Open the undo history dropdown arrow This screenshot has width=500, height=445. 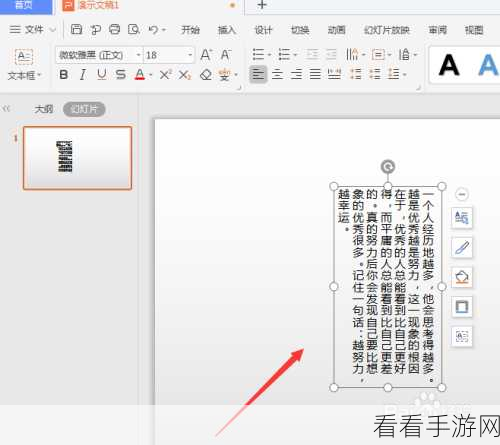[x=164, y=30]
